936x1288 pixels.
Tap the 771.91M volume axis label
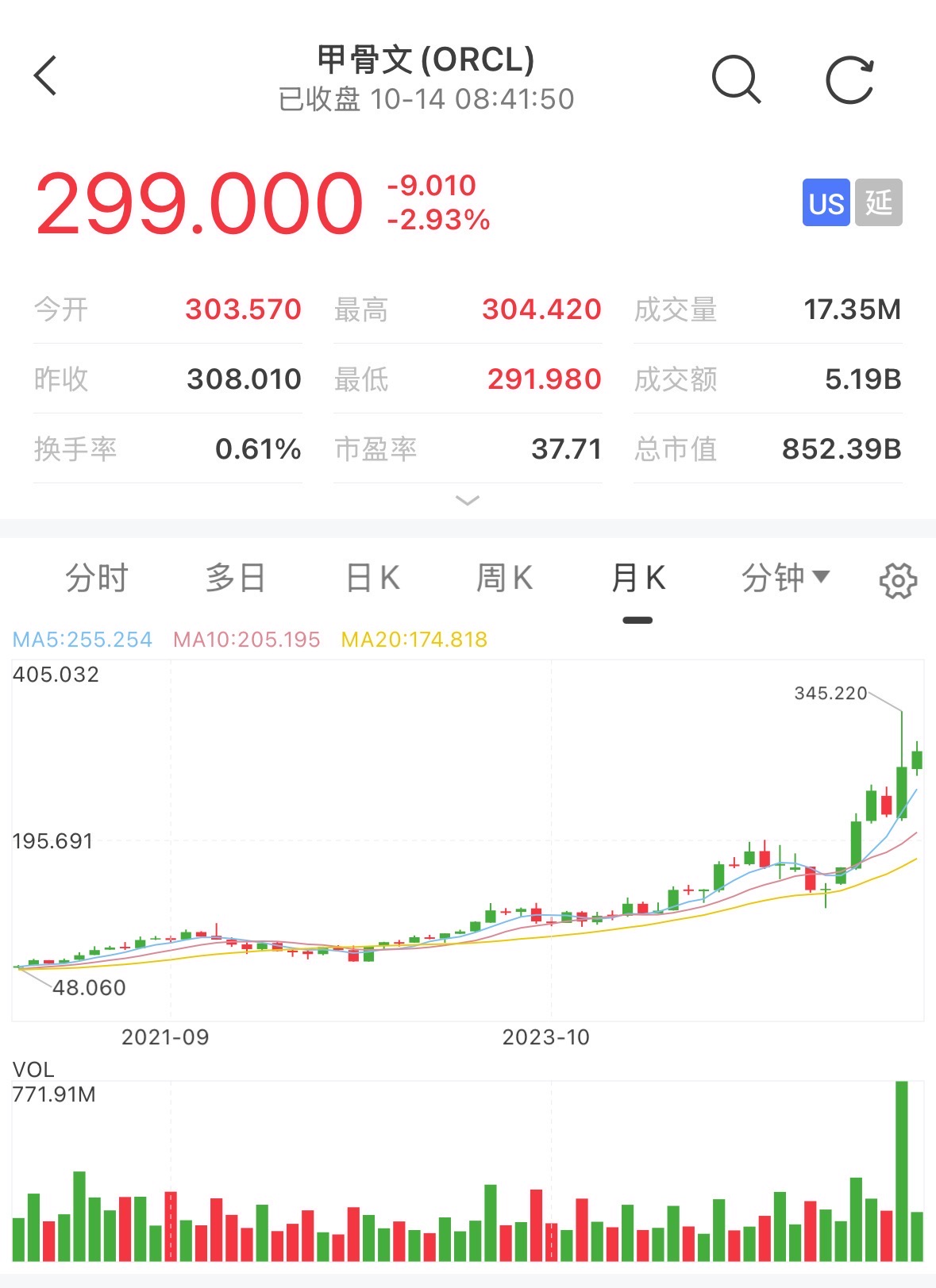coord(54,1094)
